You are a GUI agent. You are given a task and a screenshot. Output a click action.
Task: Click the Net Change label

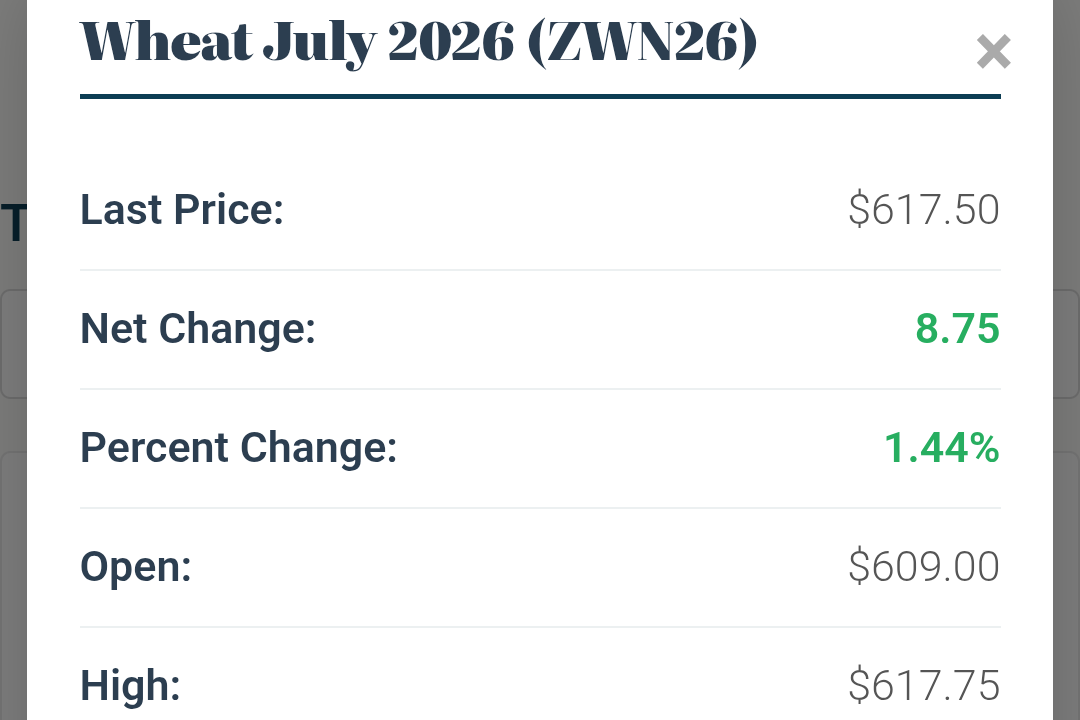(x=198, y=329)
